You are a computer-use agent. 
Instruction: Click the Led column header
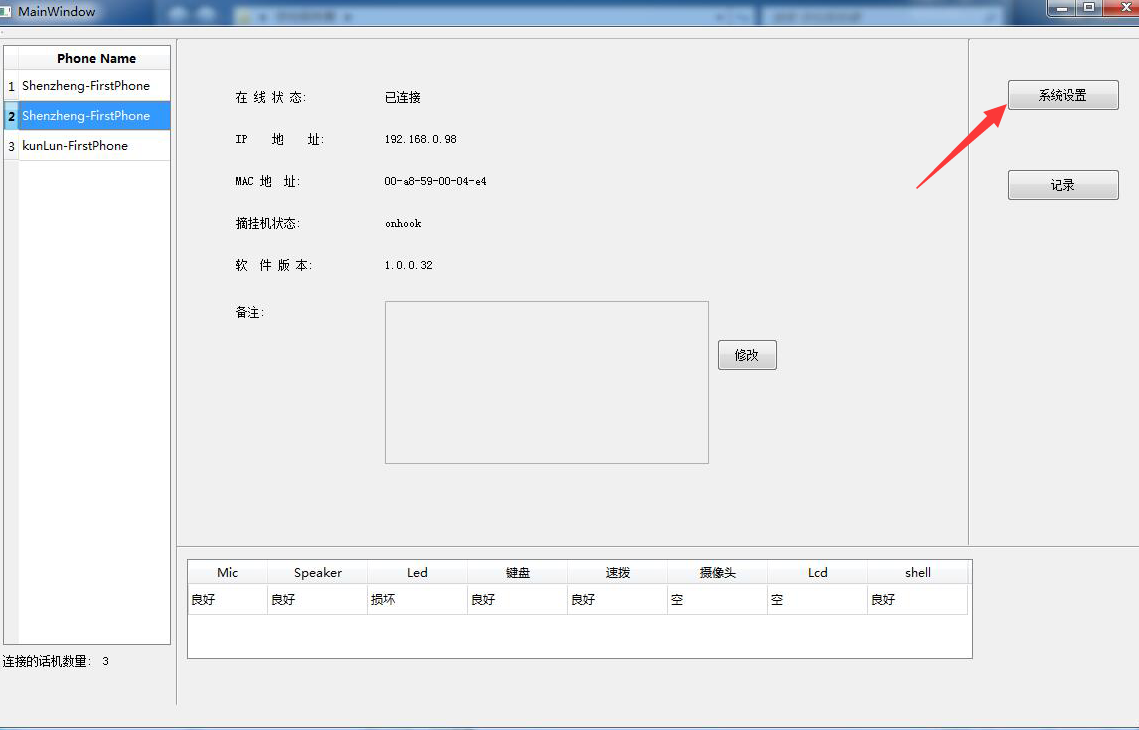pos(417,573)
